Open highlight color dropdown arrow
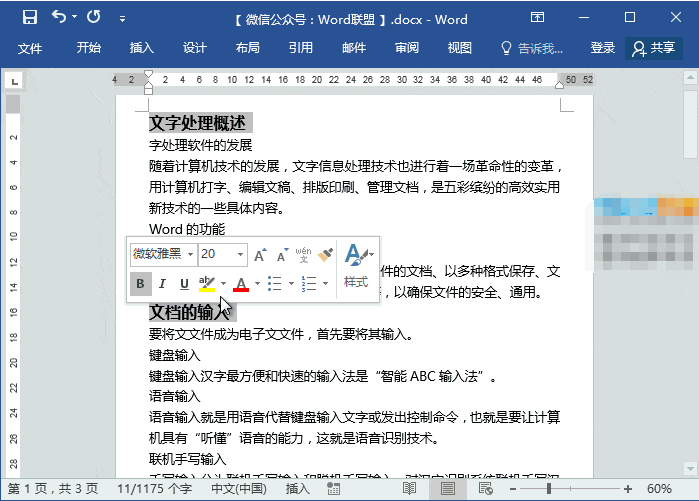 [223, 283]
